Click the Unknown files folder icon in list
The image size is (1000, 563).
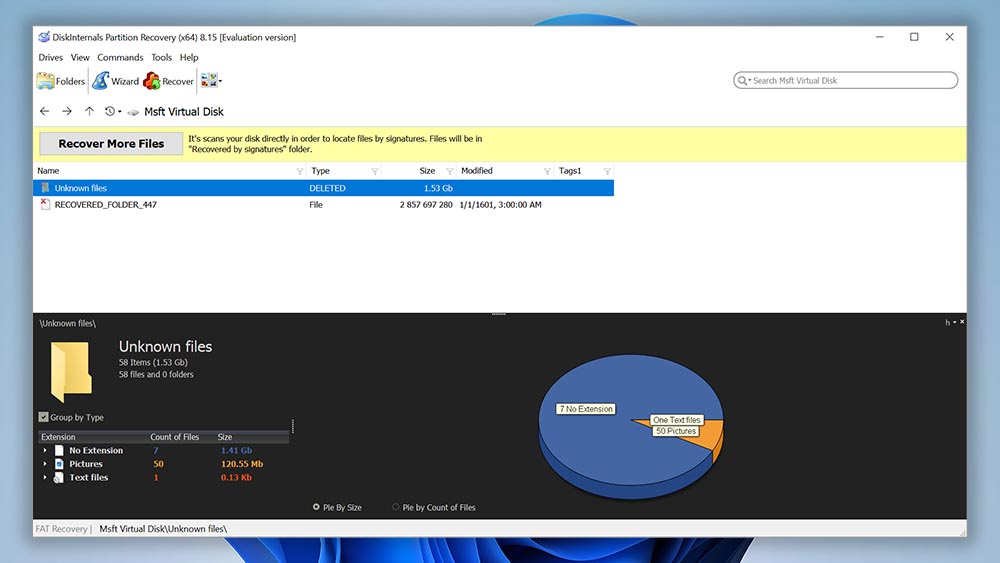point(45,187)
